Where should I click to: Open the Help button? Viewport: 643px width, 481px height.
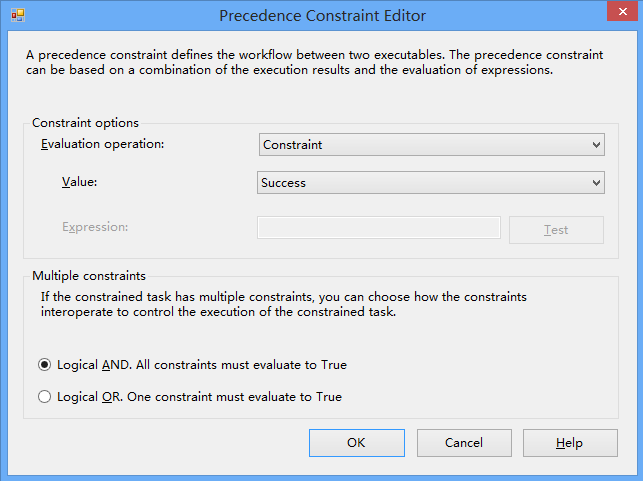pos(569,443)
